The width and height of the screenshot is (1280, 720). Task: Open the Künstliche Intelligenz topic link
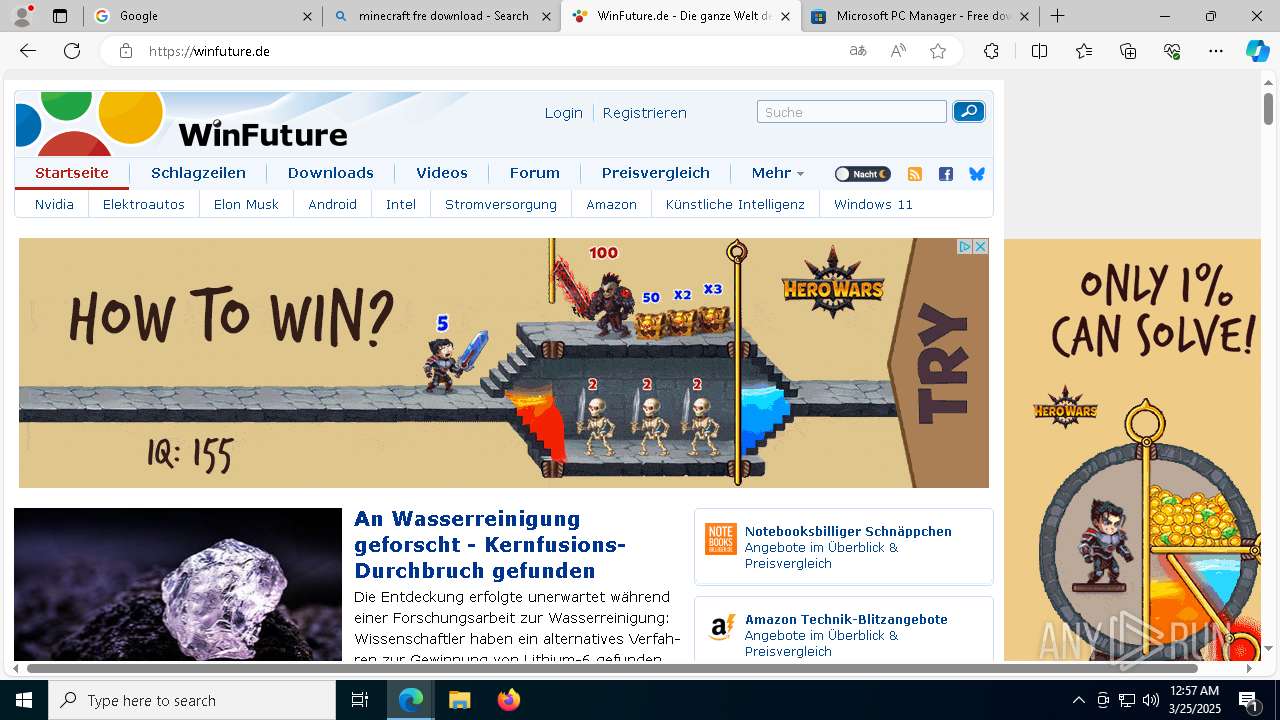click(735, 204)
